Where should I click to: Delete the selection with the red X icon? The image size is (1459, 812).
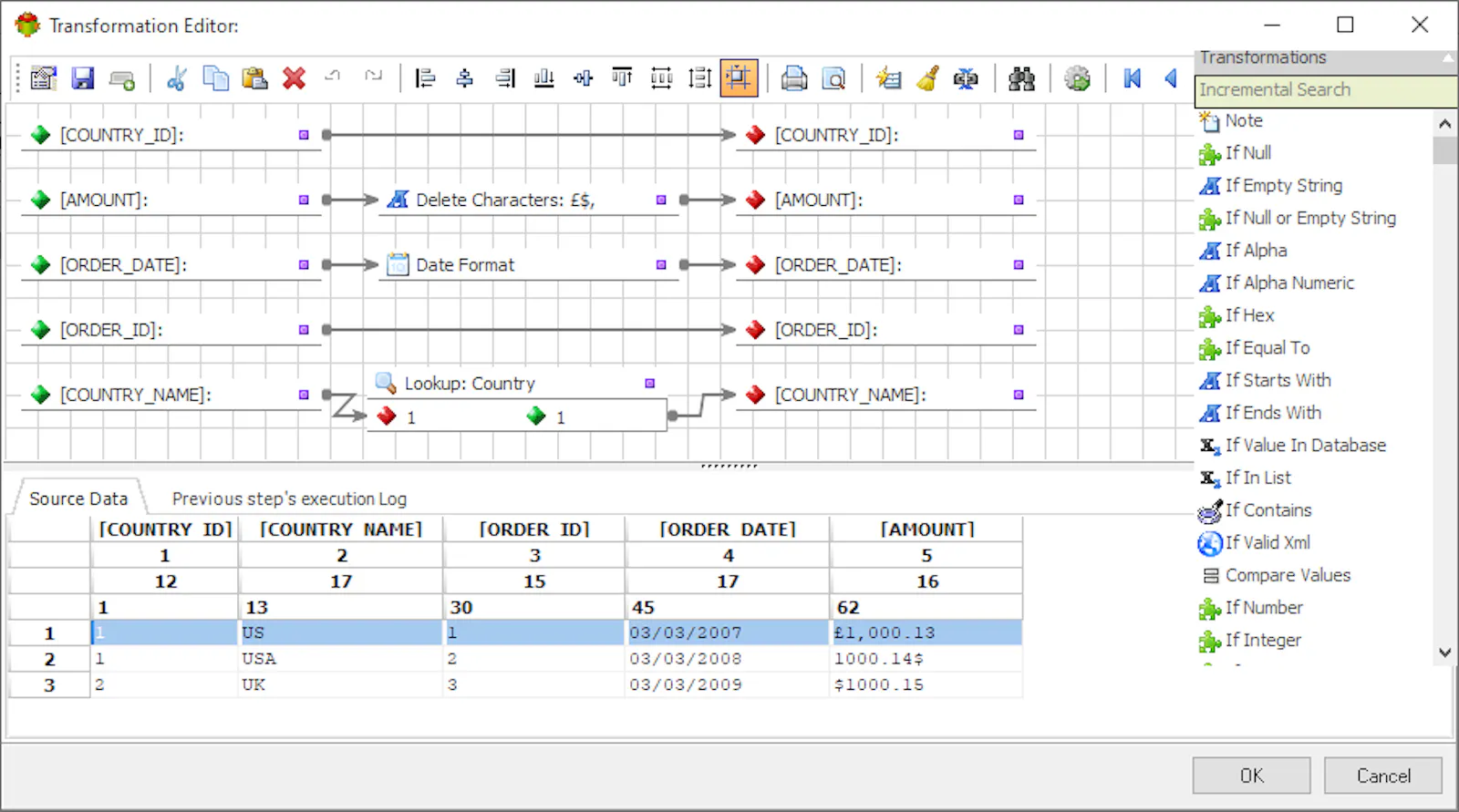click(x=294, y=79)
